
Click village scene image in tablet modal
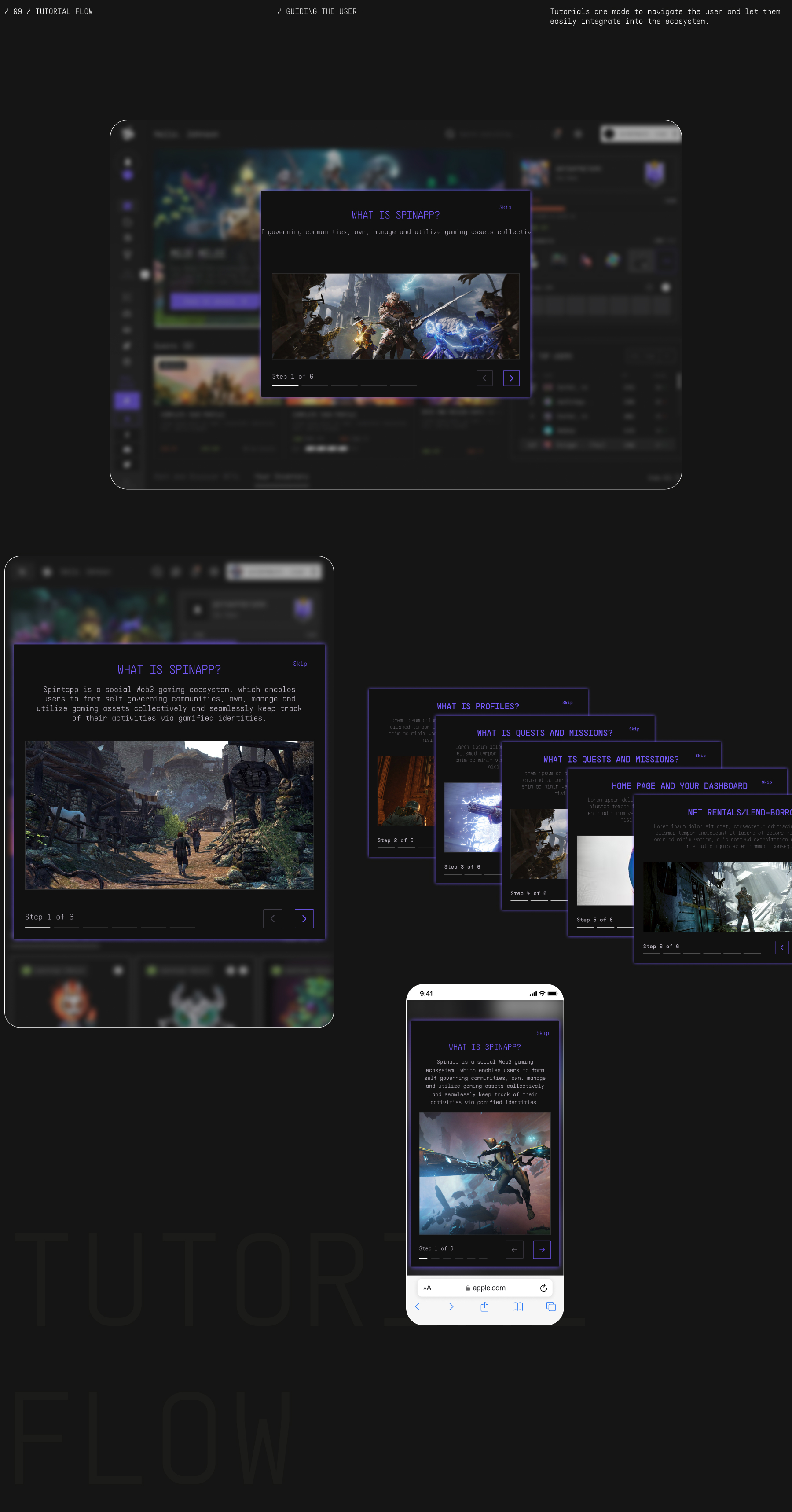point(169,815)
